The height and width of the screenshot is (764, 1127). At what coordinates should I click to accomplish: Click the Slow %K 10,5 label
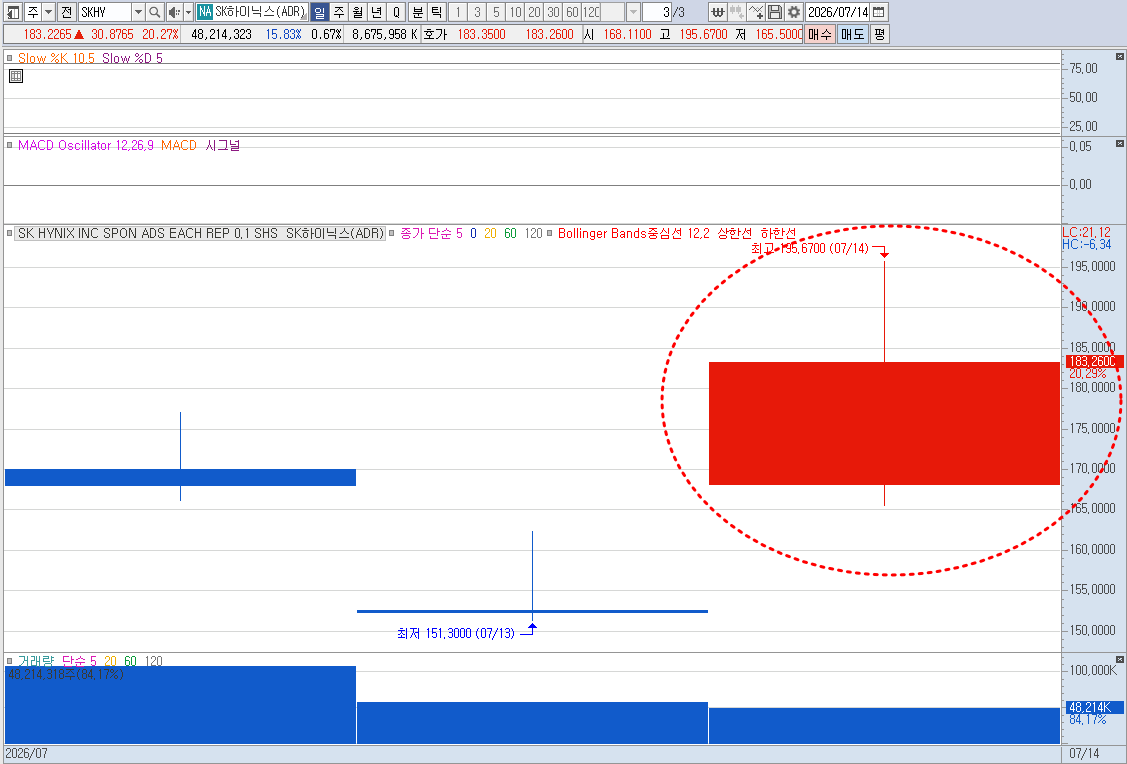(56, 58)
